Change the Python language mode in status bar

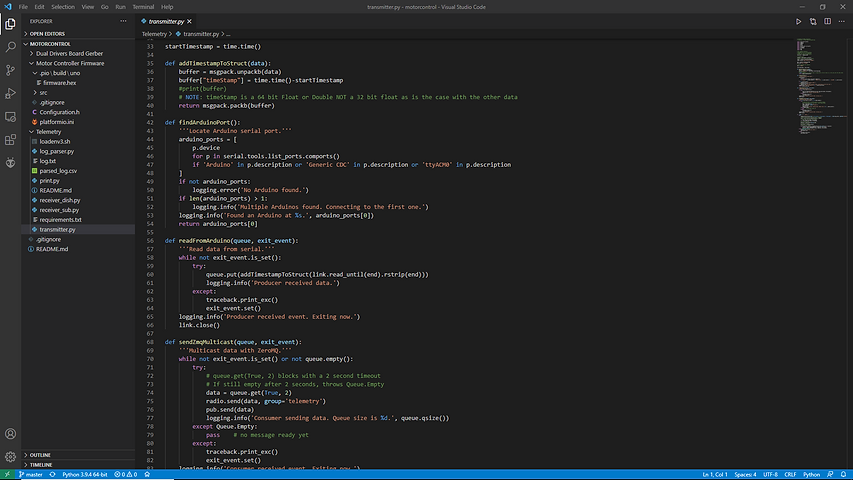point(812,474)
